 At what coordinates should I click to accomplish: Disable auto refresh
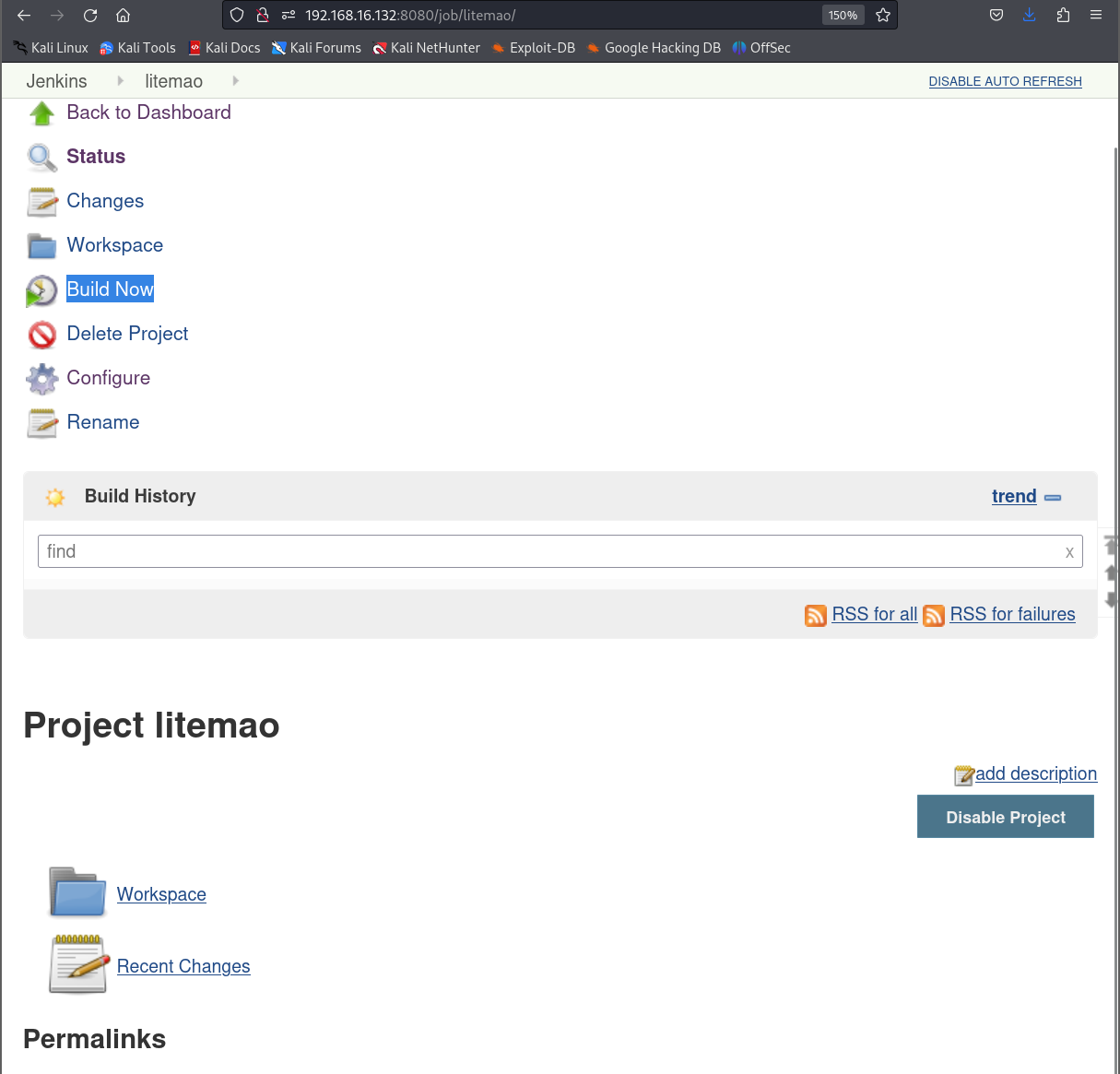click(1005, 81)
